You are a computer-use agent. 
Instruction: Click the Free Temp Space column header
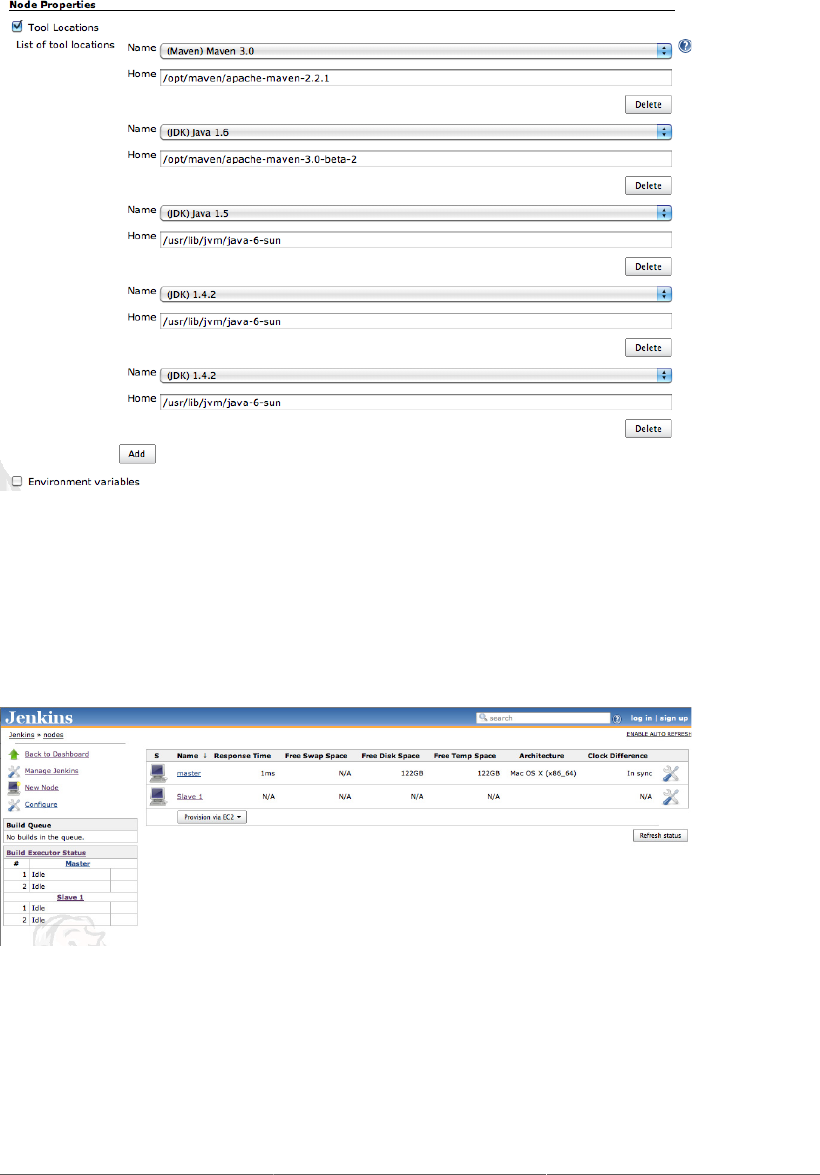point(465,755)
